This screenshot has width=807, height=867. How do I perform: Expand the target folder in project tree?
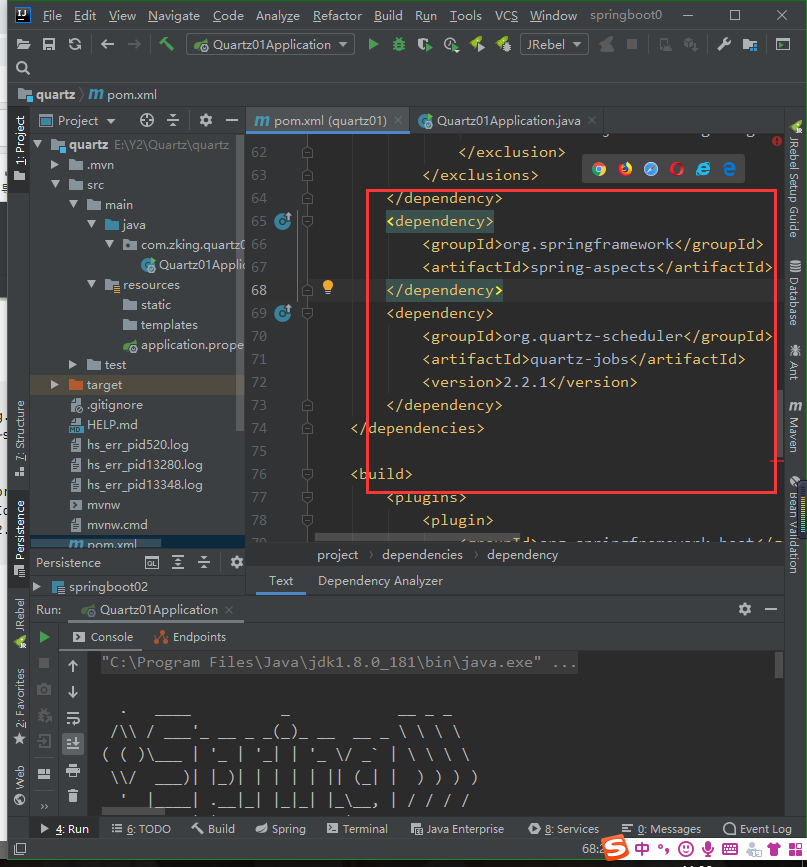(55, 385)
